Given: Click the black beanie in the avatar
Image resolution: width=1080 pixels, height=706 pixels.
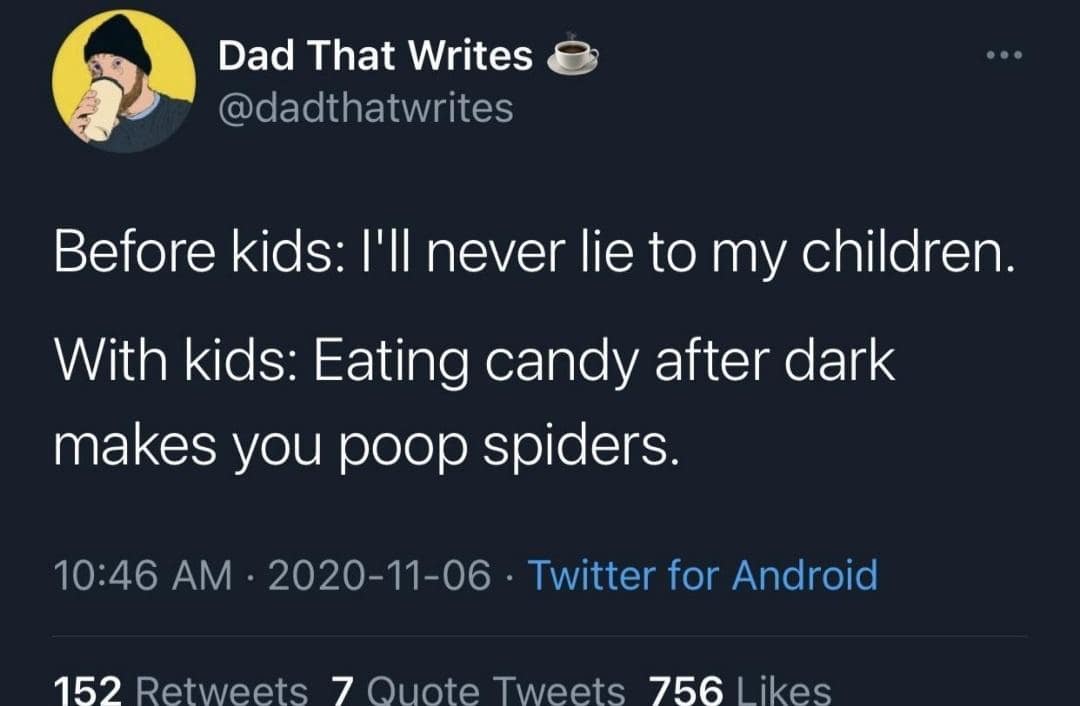Looking at the screenshot, I should 119,42.
